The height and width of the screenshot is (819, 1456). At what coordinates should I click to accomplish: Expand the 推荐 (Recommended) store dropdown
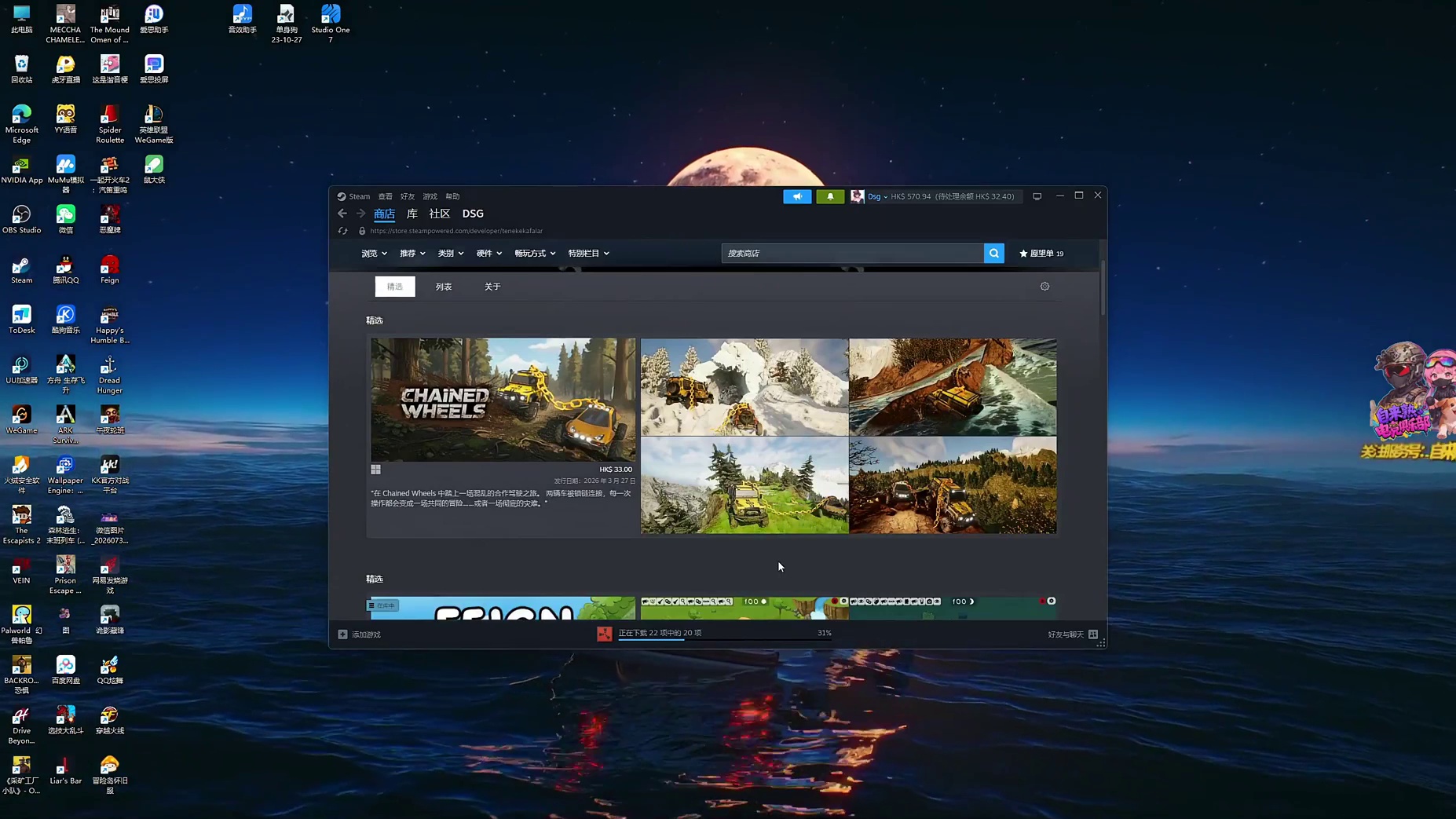(x=412, y=254)
